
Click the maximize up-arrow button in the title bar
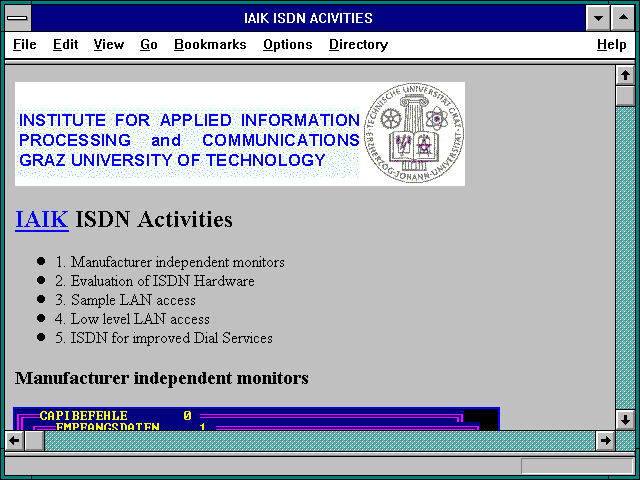(x=623, y=18)
